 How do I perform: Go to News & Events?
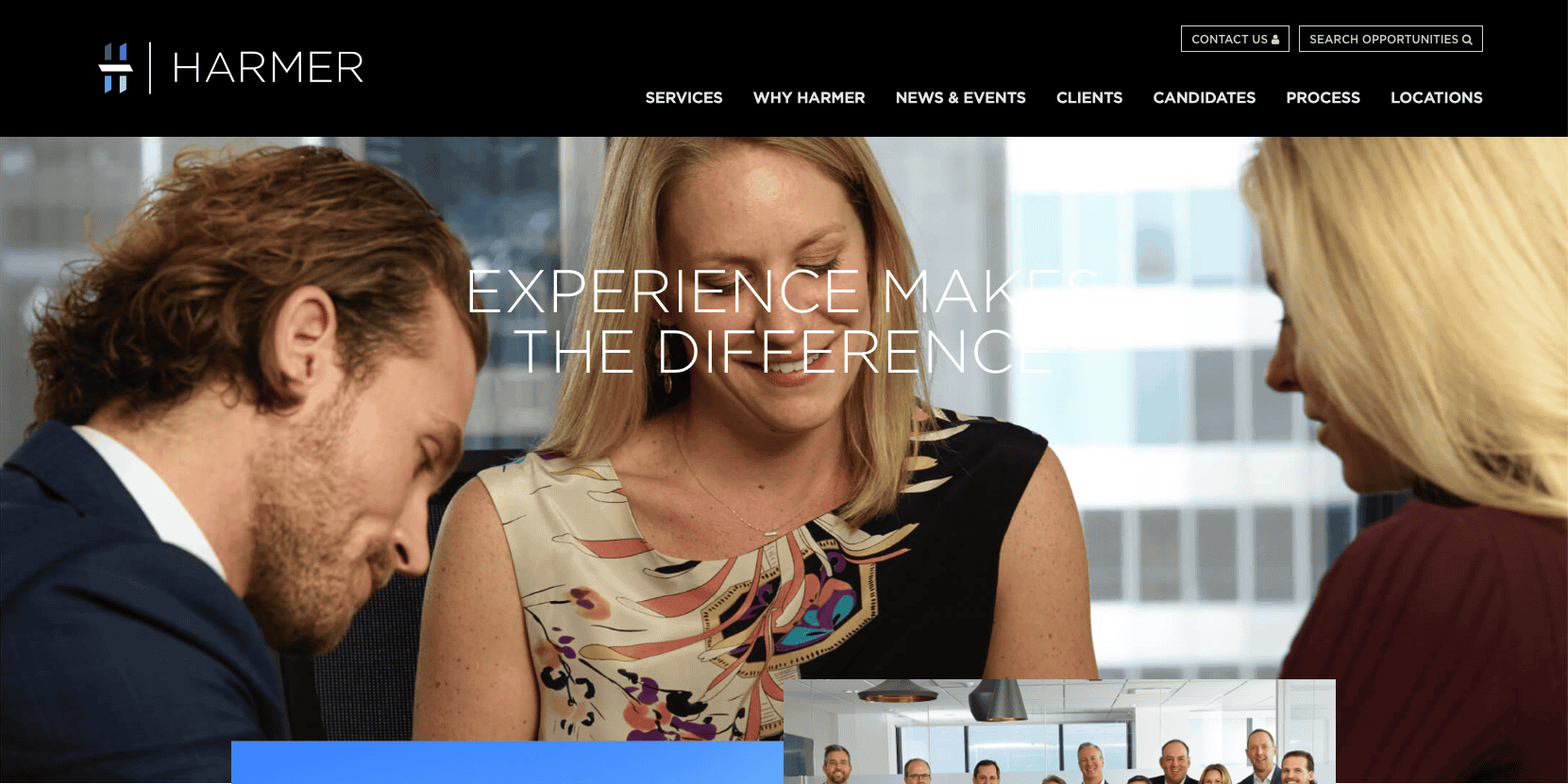[x=960, y=97]
